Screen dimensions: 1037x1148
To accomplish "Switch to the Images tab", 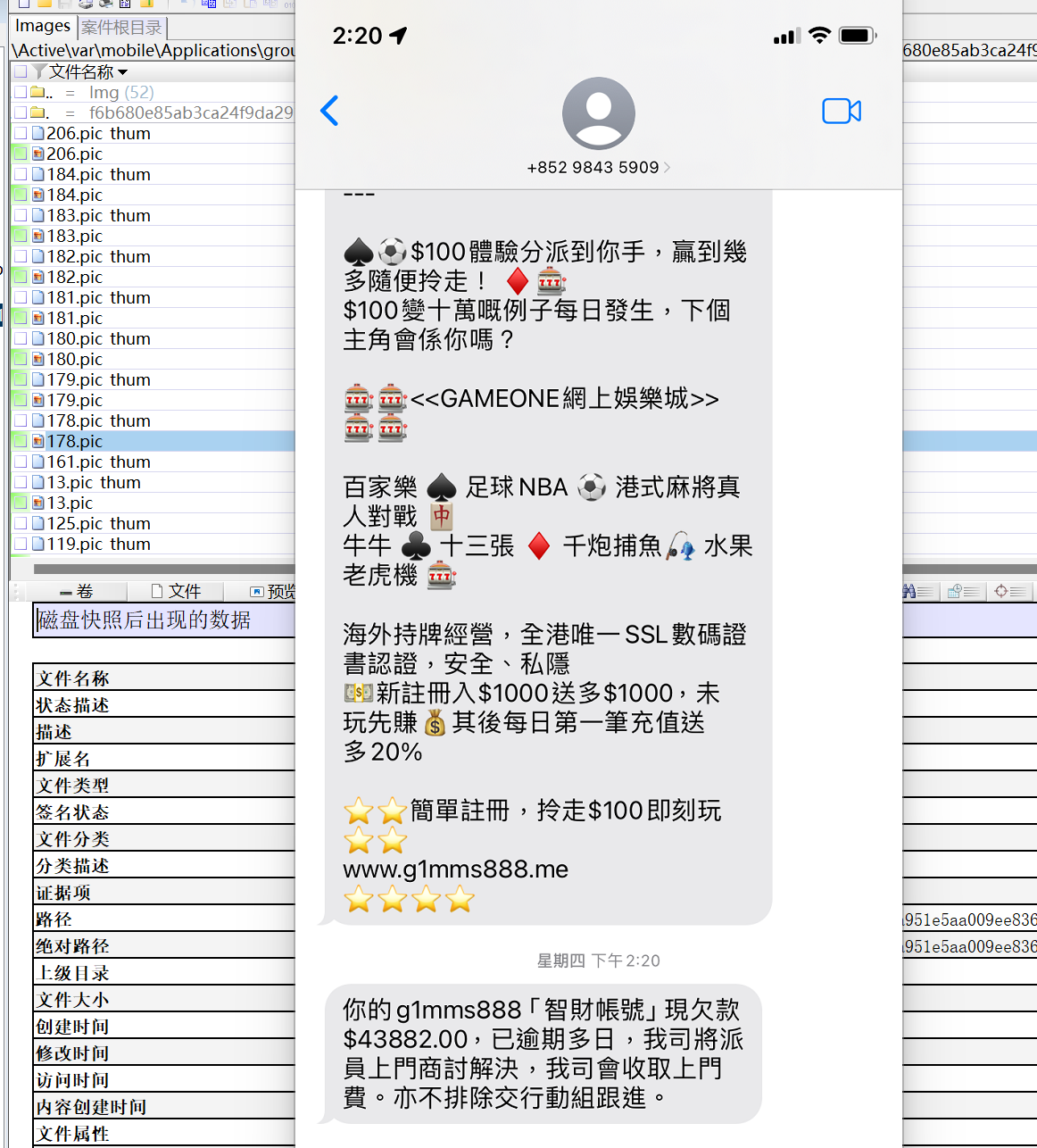I will (x=43, y=27).
